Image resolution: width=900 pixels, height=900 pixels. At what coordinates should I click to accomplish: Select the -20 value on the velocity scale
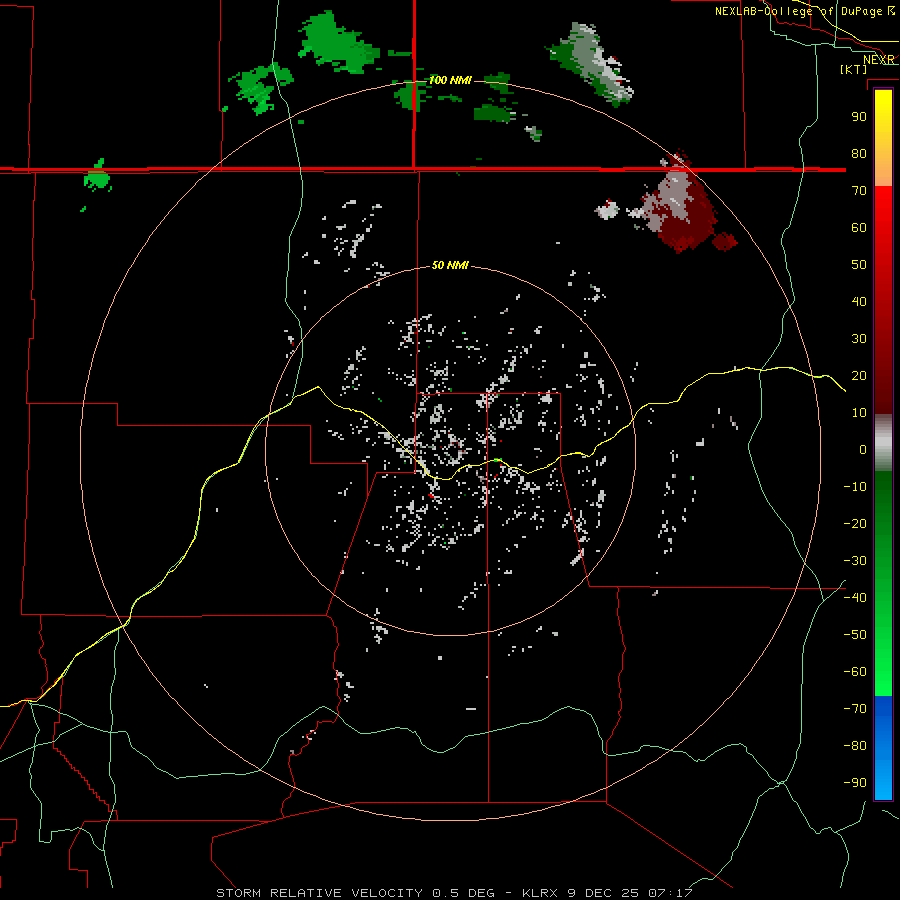[855, 523]
